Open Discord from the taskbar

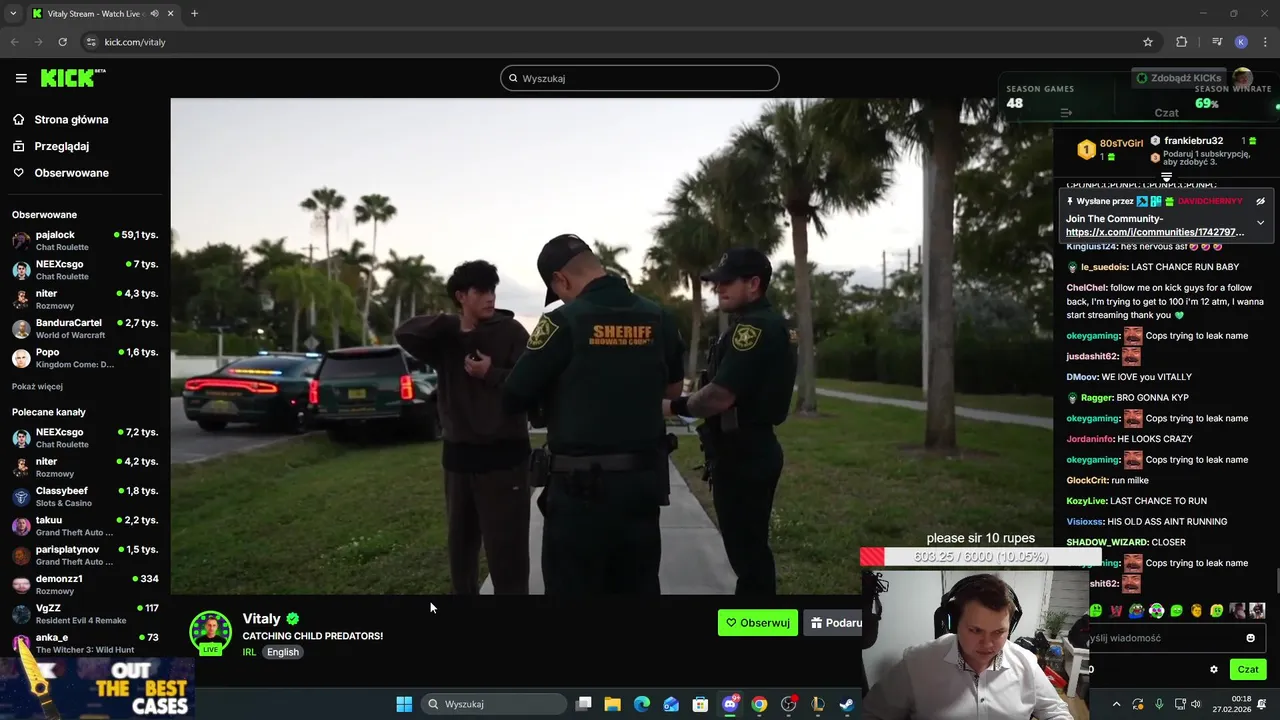(730, 704)
